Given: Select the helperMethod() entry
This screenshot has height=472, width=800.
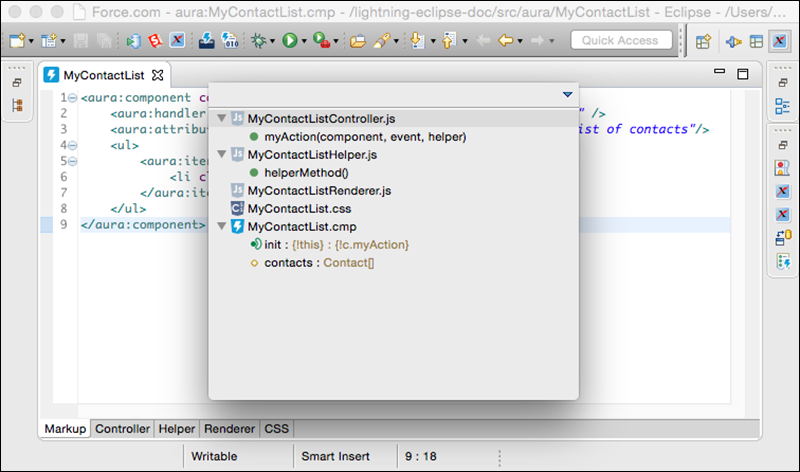Looking at the screenshot, I should pos(306,173).
